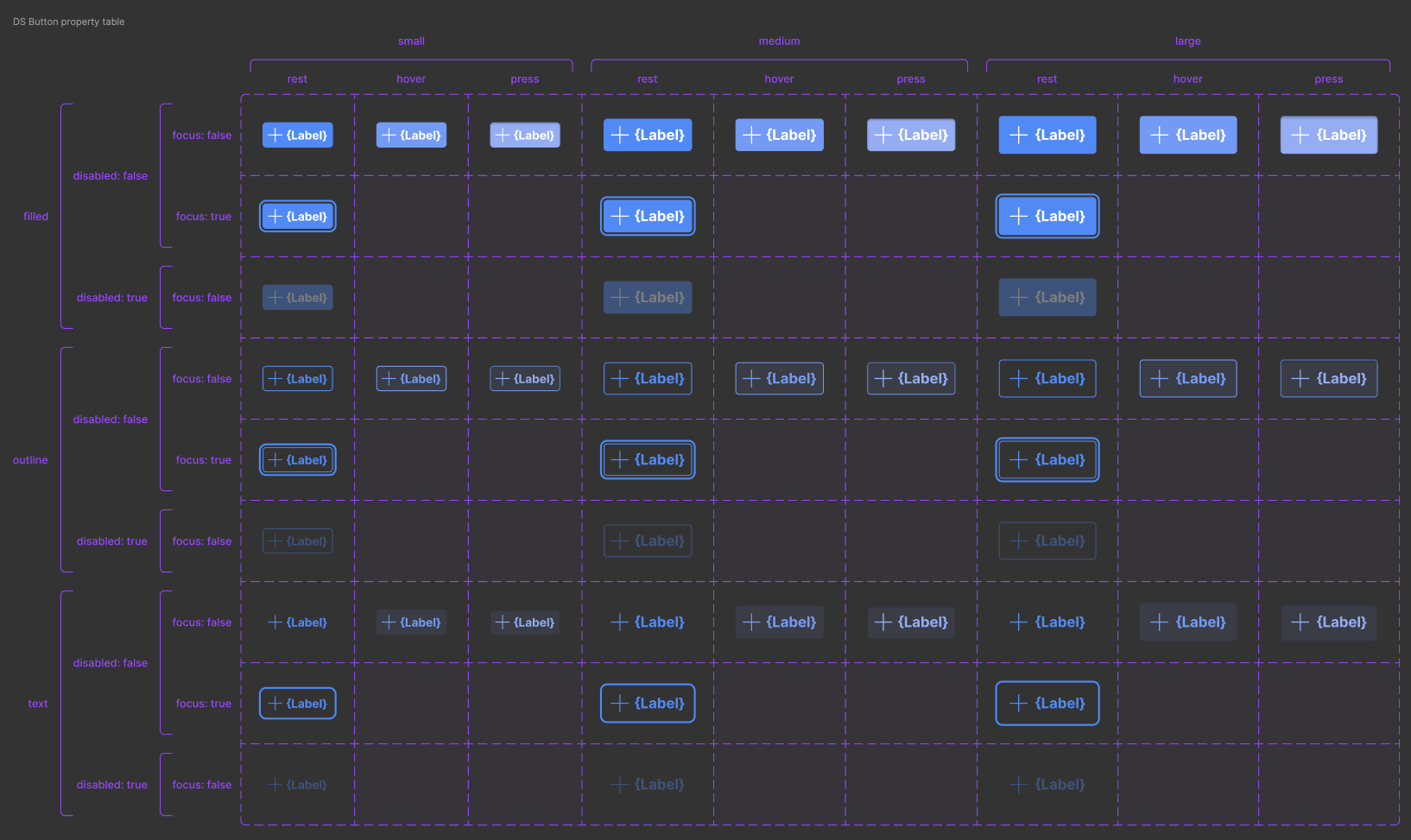Click the plus icon in the focused text small button
This screenshot has height=840, width=1411.
click(x=275, y=704)
